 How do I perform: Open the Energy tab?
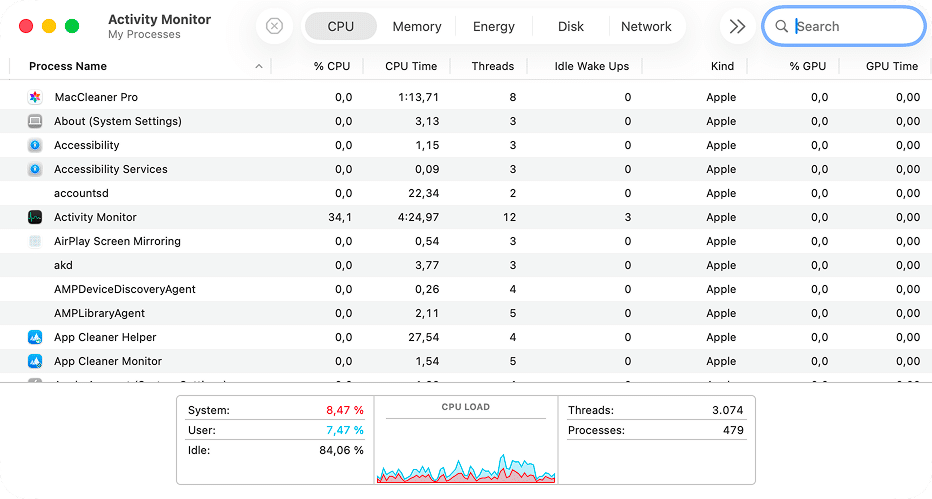click(493, 26)
